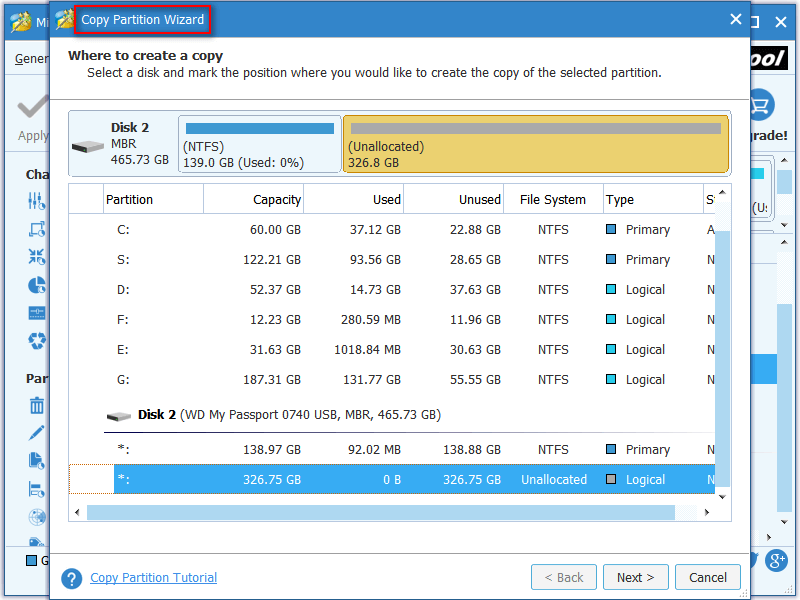Viewport: 800px width, 600px height.
Task: Sort by Partition column header
Action: point(153,199)
